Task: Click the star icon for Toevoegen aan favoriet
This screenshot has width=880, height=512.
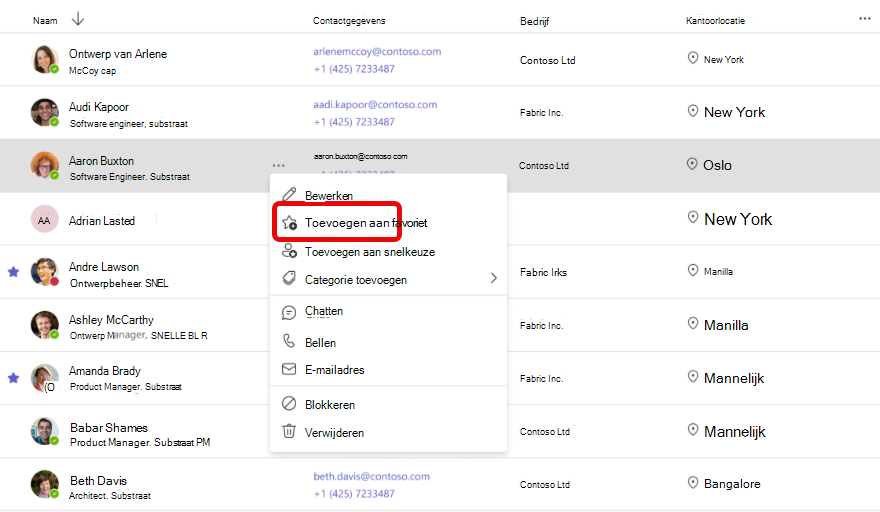Action: (x=290, y=223)
